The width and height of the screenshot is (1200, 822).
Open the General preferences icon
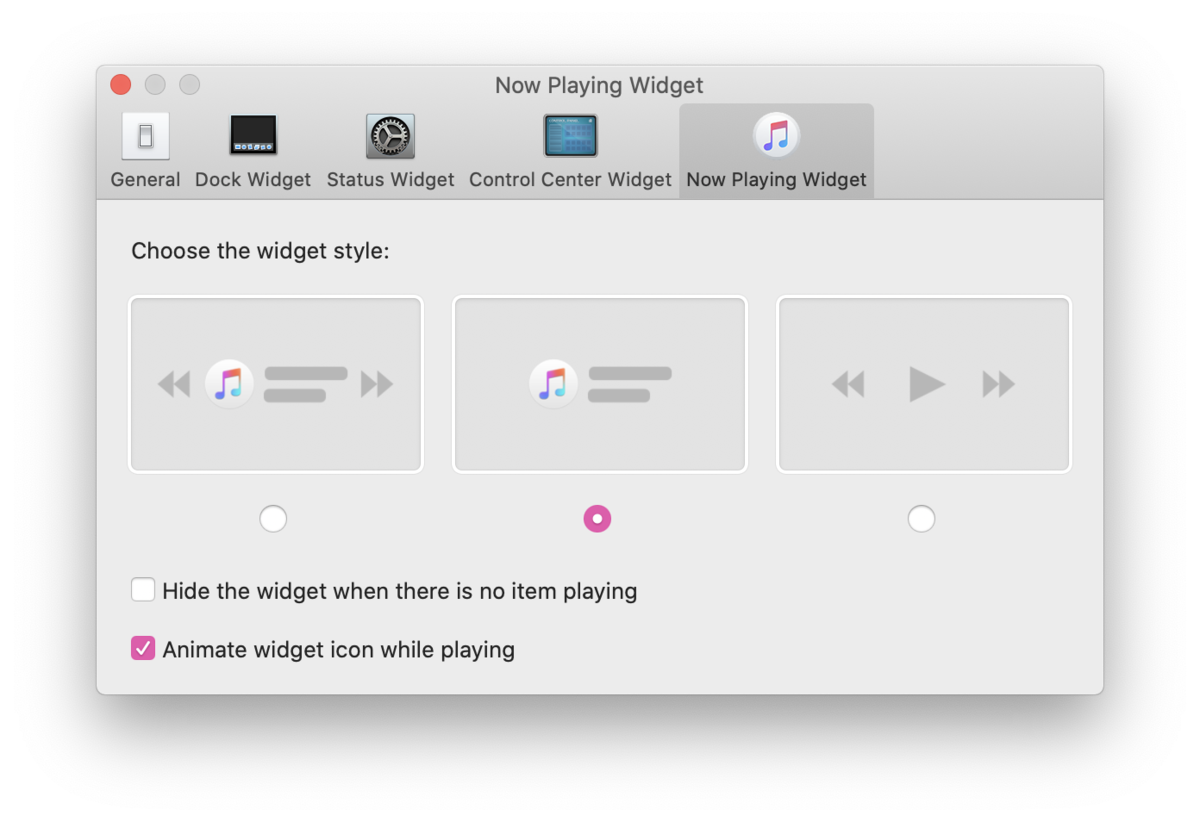(145, 136)
